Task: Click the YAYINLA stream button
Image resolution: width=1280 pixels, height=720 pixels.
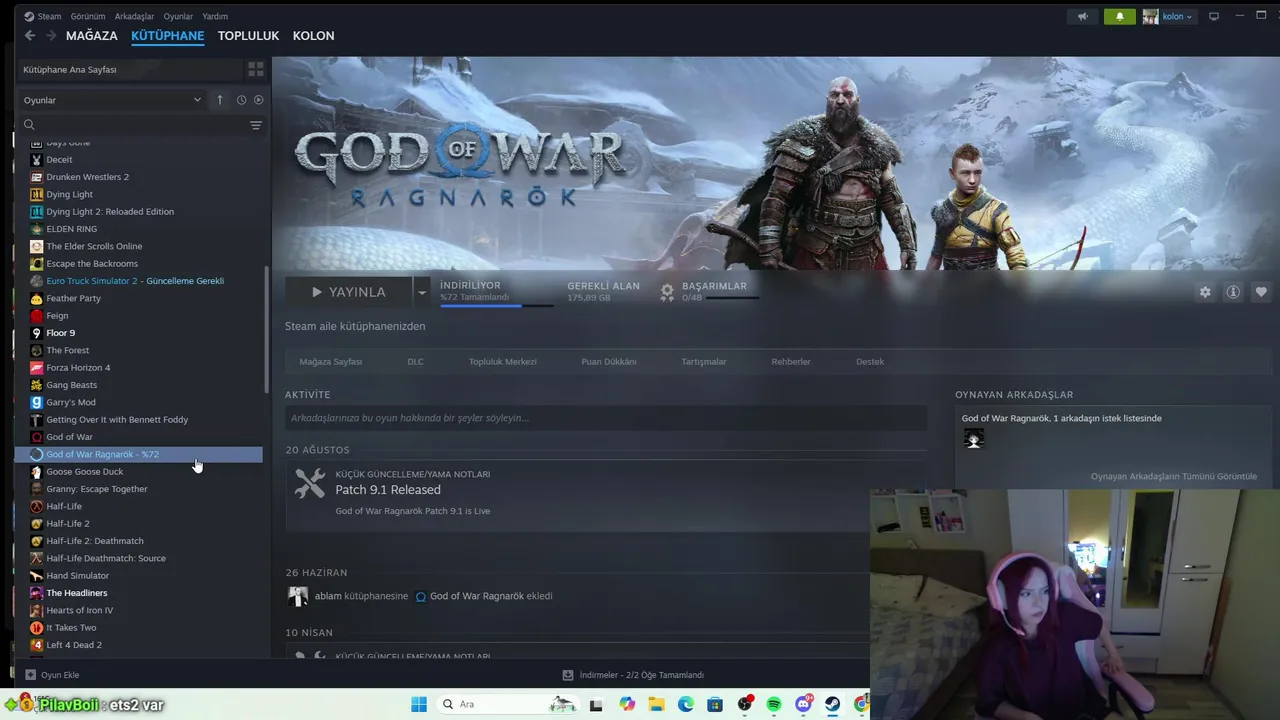Action: pyautogui.click(x=348, y=292)
